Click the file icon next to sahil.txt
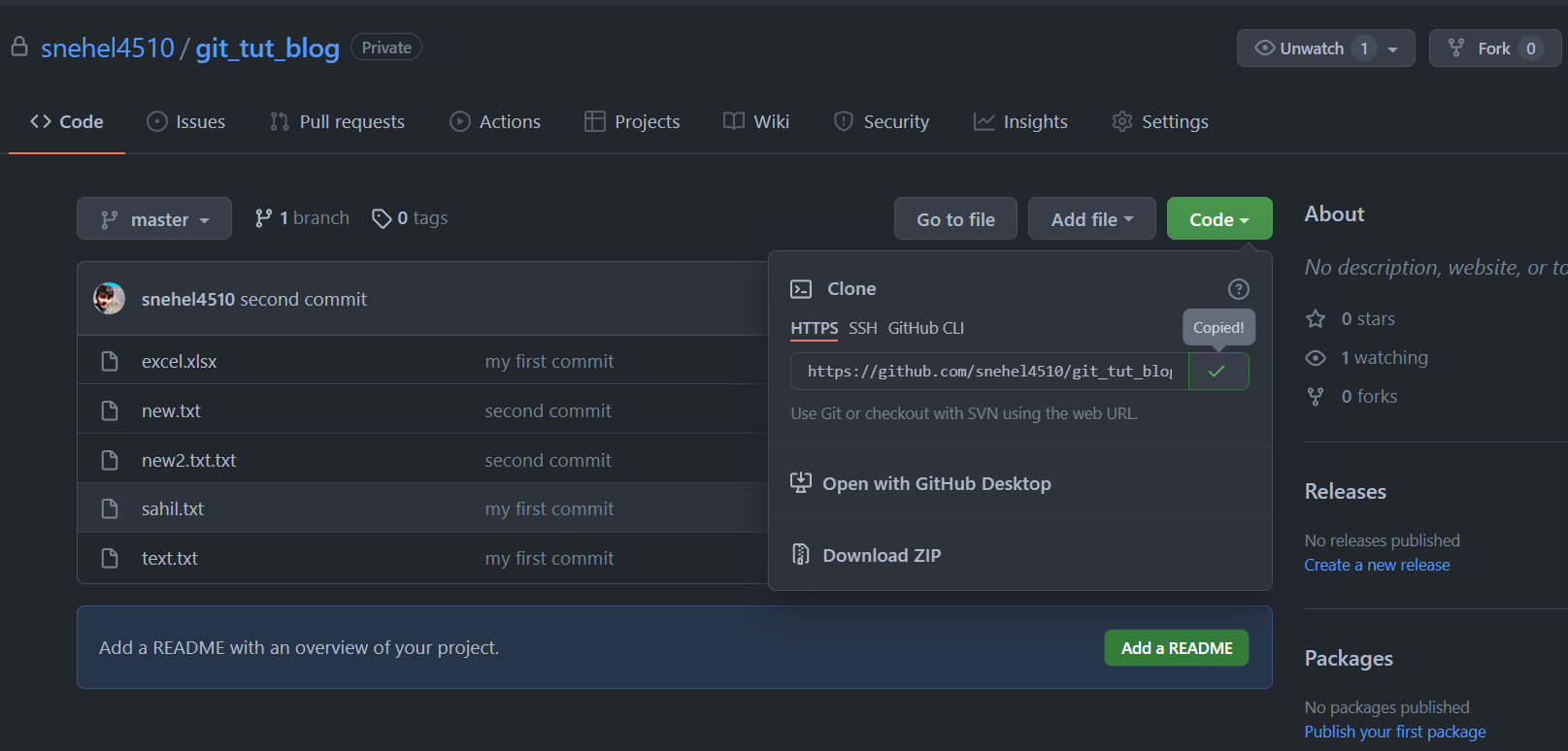The image size is (1568, 751). (x=110, y=508)
